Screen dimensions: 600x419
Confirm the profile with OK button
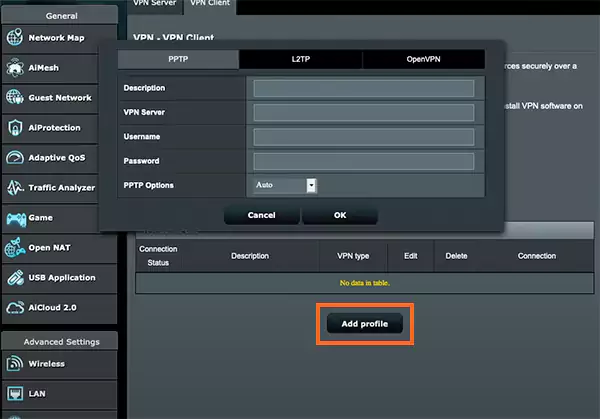340,215
